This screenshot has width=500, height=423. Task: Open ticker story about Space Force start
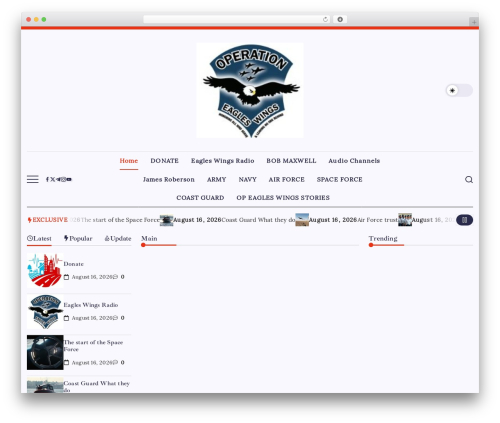click(120, 220)
